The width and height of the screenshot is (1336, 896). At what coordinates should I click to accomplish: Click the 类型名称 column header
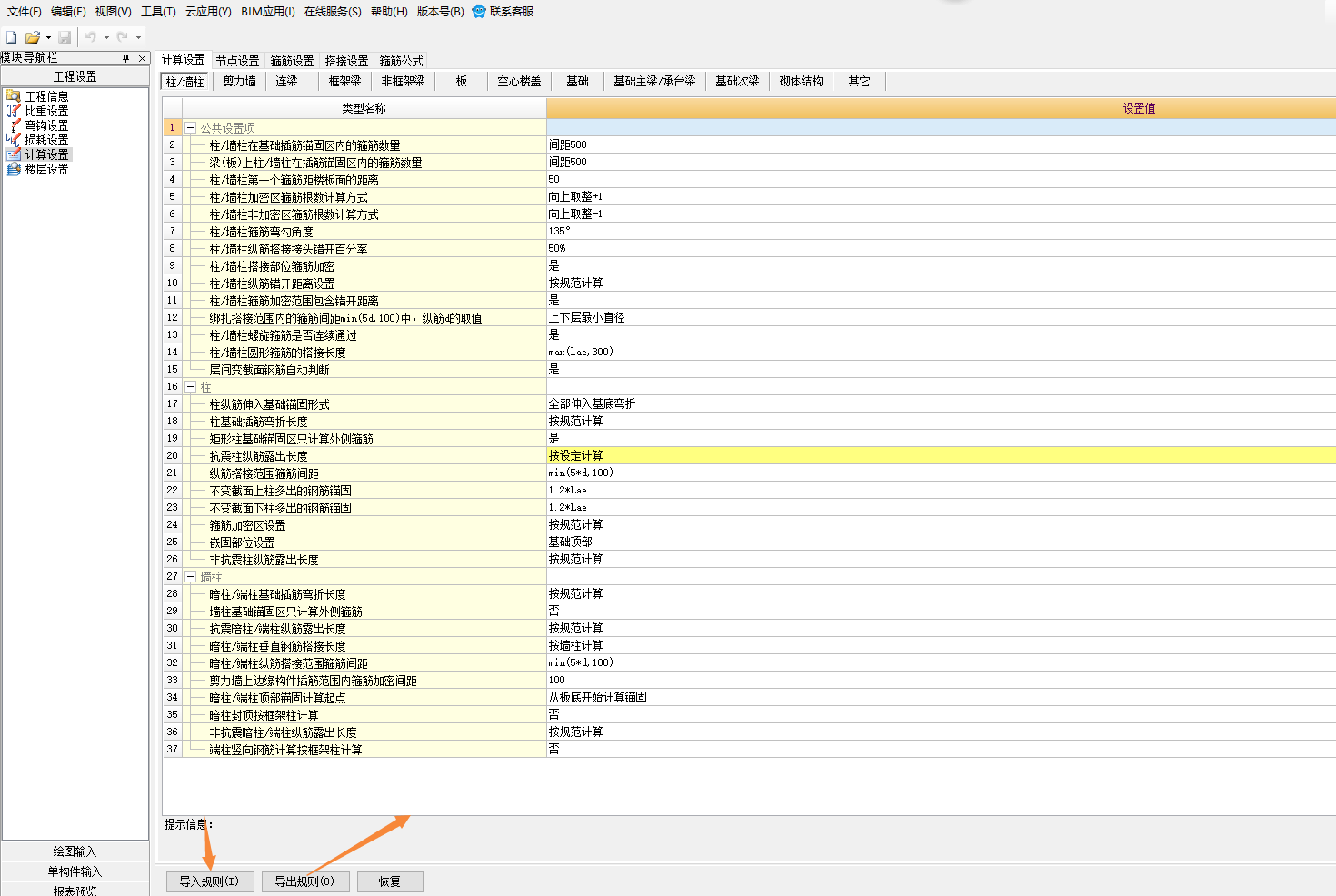[364, 108]
